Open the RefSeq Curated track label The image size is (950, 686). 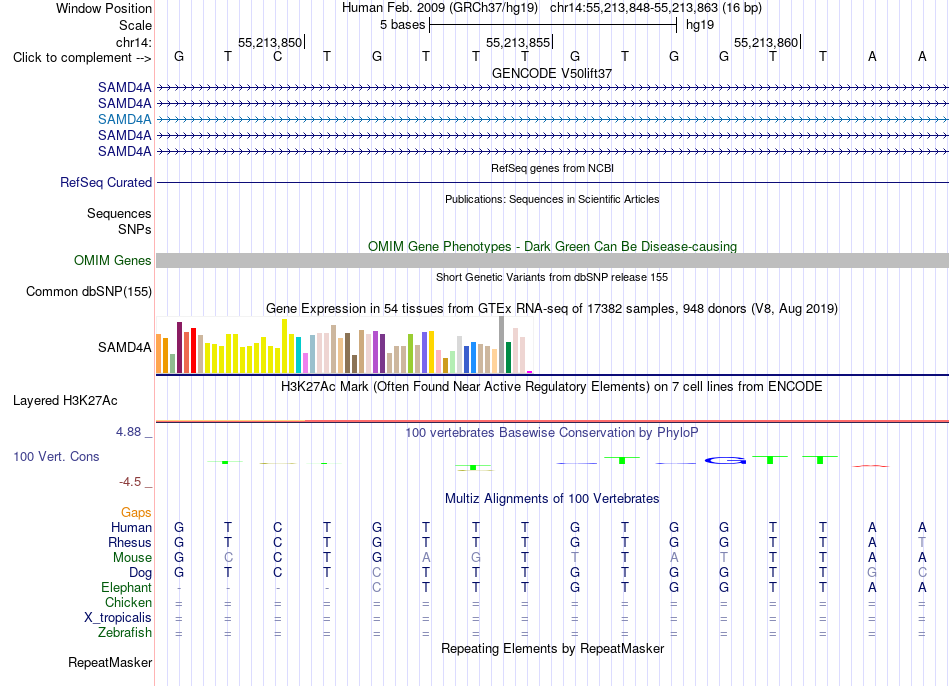(x=105, y=182)
